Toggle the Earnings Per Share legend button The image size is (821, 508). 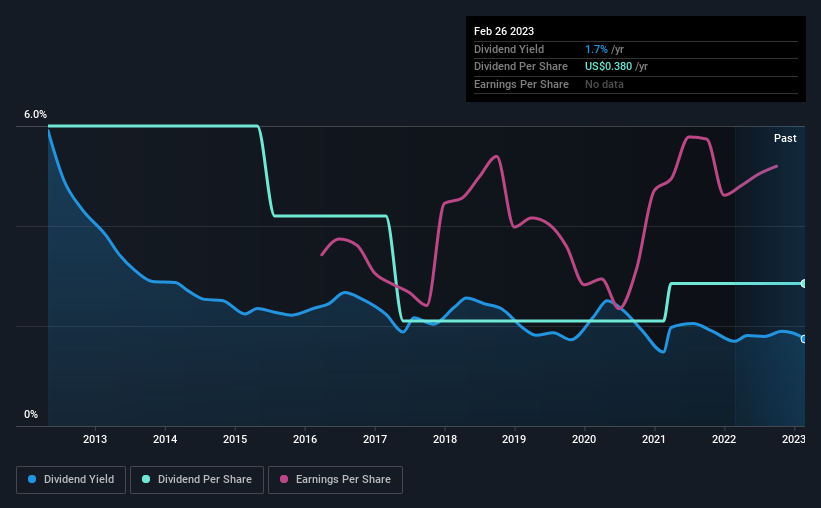pos(335,480)
